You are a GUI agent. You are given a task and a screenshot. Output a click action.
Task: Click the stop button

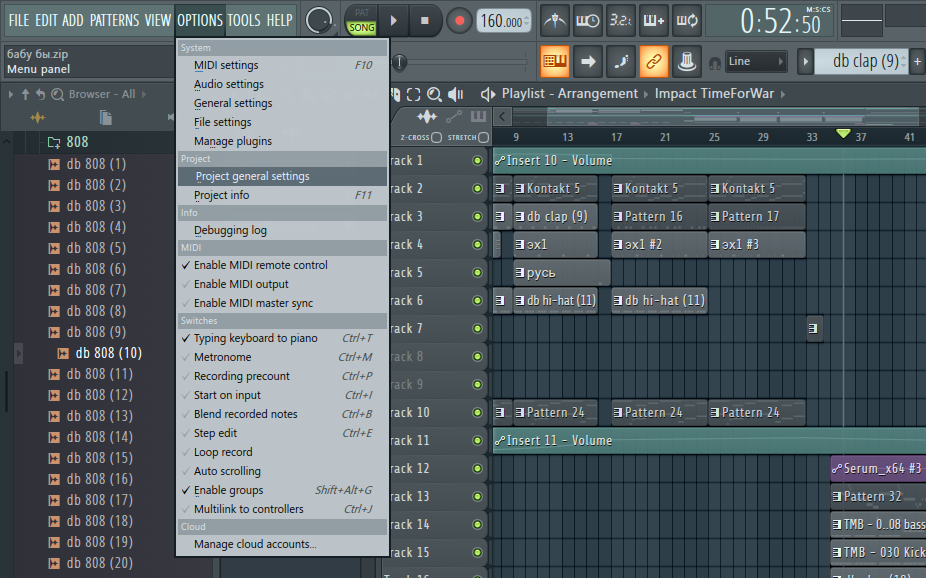pos(424,21)
